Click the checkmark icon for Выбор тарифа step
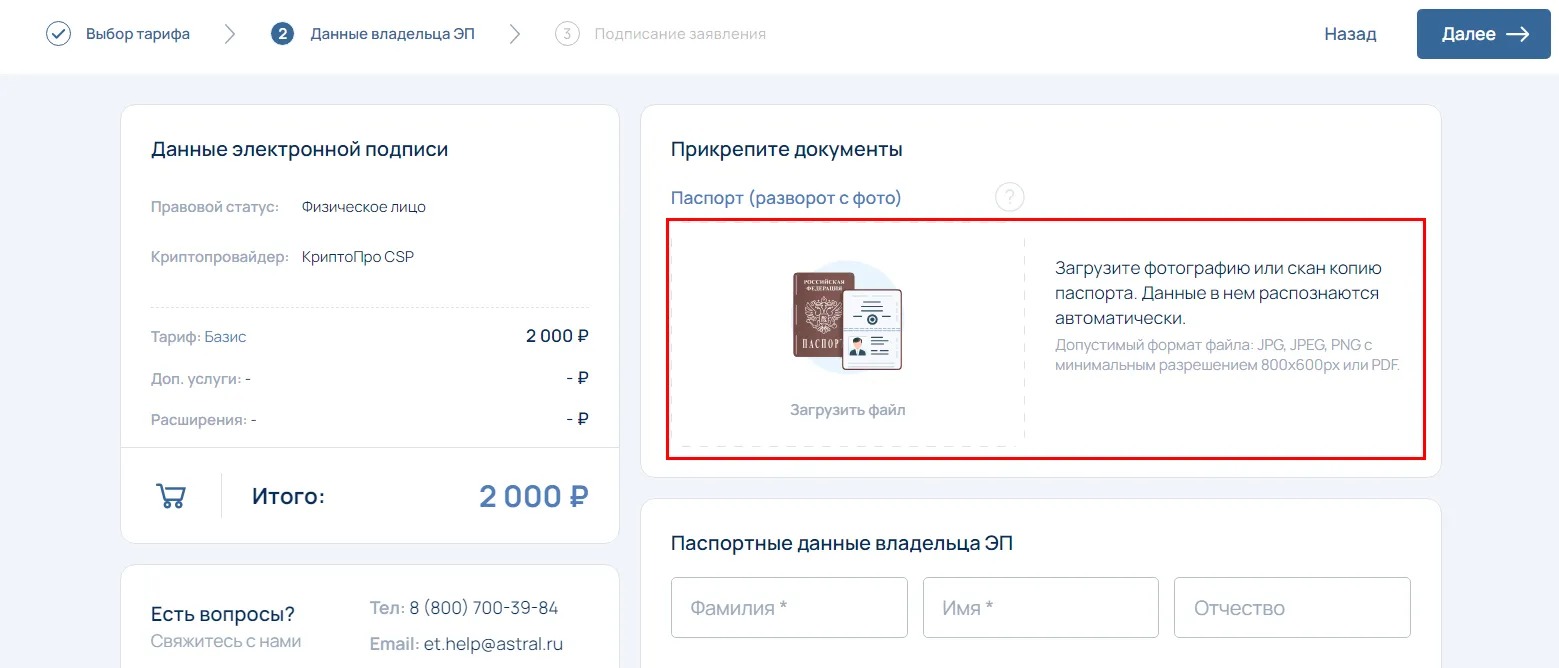 (58, 34)
